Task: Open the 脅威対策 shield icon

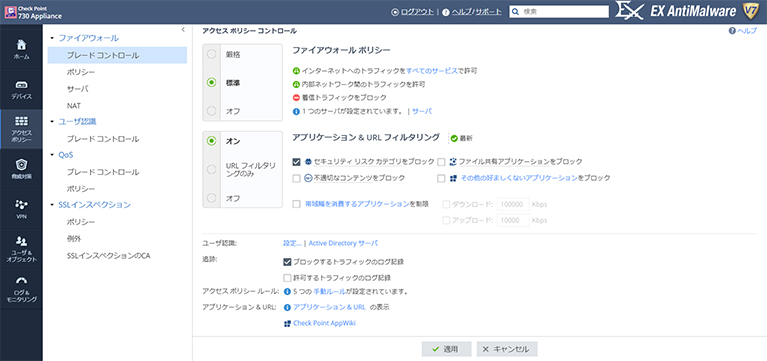Action: tap(21, 164)
